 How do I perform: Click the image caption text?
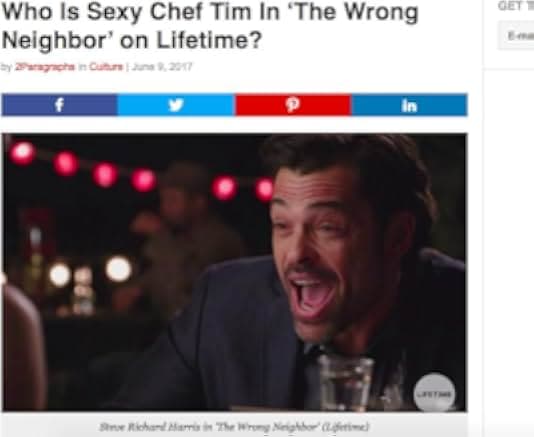pyautogui.click(x=234, y=426)
